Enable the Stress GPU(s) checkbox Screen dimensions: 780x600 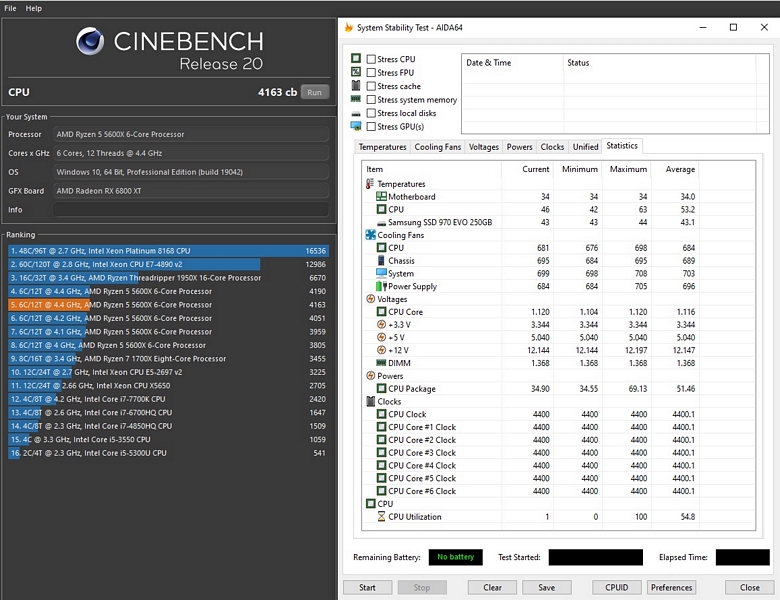click(371, 126)
